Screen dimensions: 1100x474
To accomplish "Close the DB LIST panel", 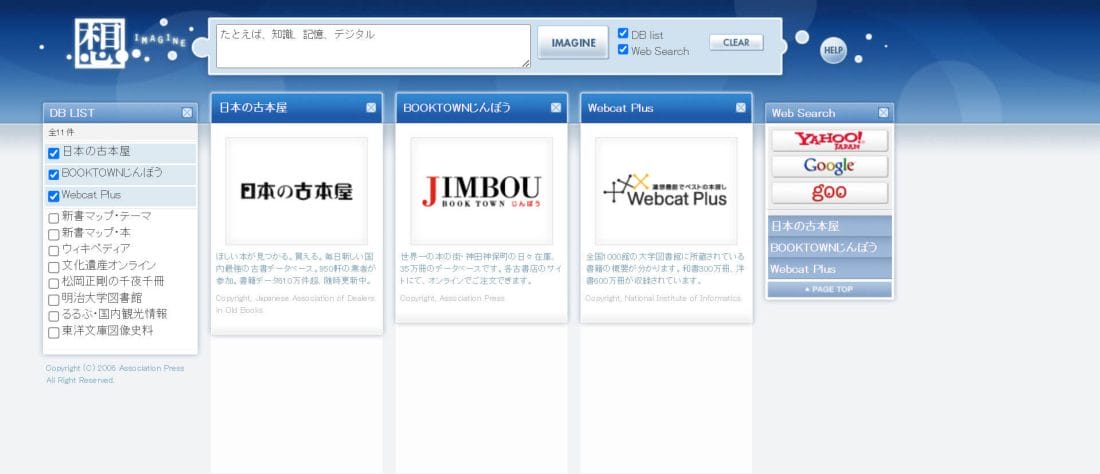I will [187, 112].
